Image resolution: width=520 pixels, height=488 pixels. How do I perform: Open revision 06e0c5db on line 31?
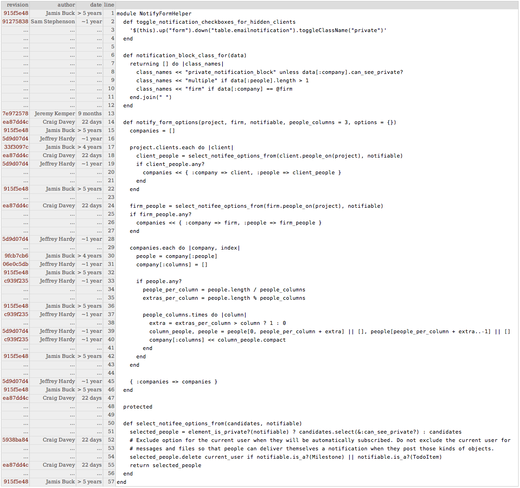tap(16, 264)
